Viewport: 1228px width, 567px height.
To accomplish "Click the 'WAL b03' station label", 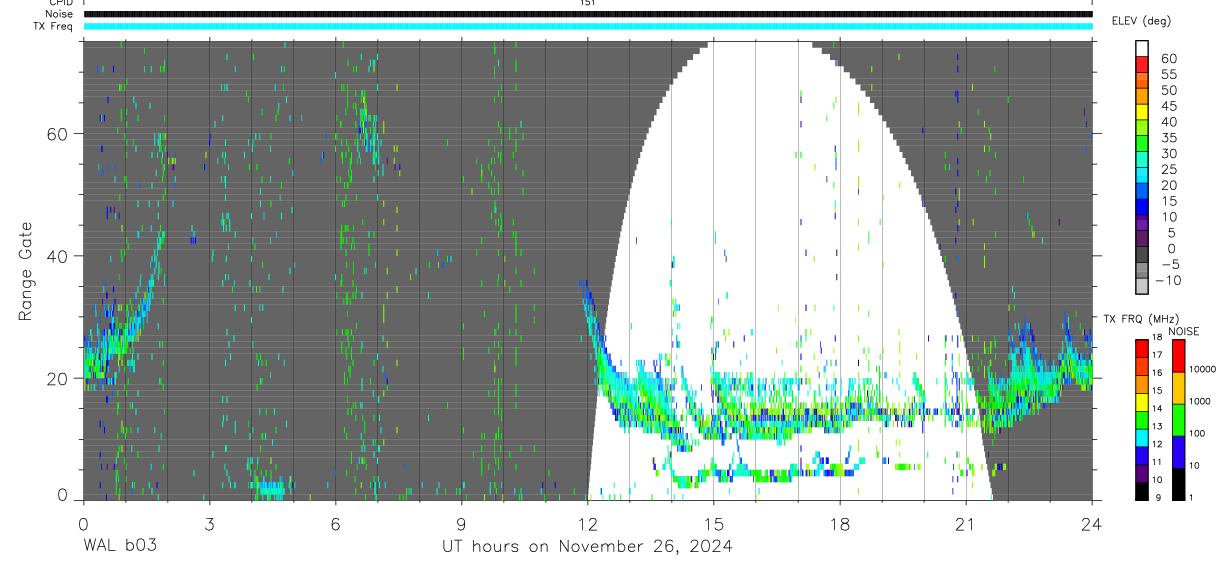I will coord(120,546).
